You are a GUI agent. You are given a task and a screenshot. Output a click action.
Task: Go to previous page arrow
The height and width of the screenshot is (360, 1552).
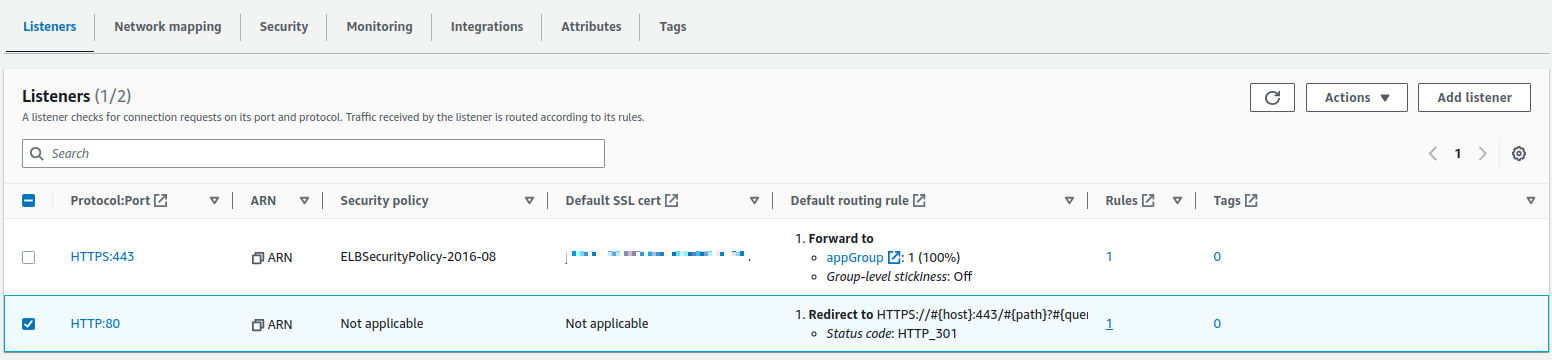tap(1433, 153)
